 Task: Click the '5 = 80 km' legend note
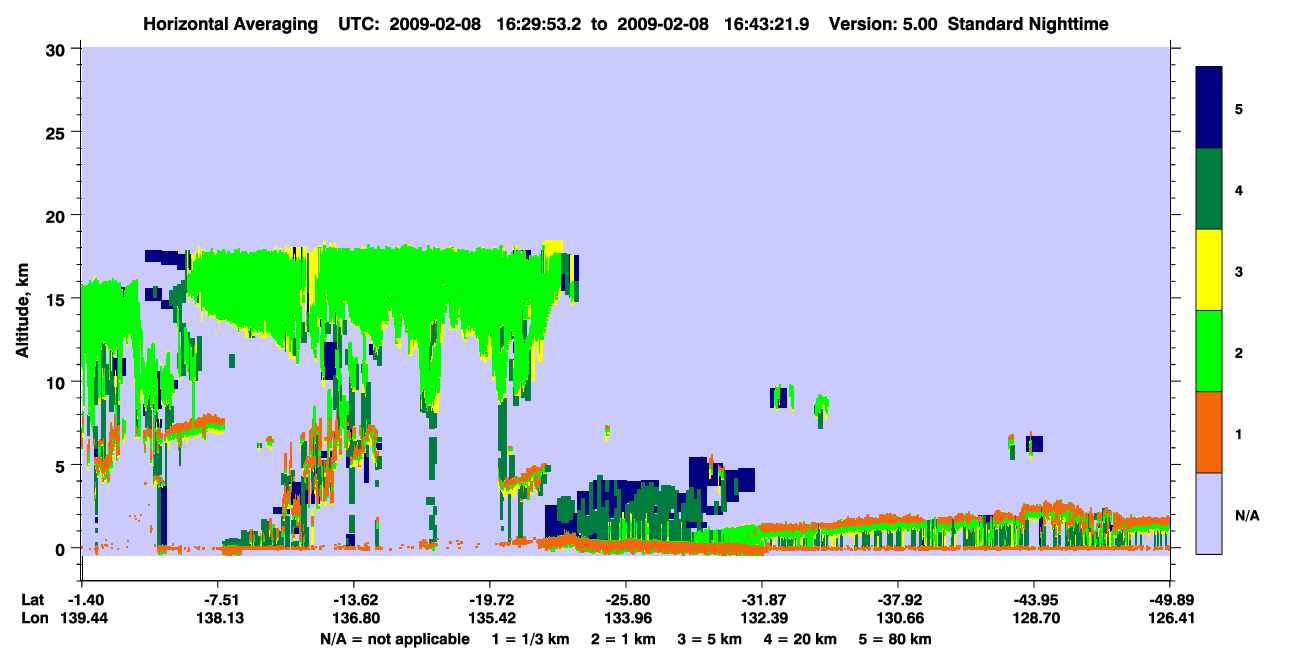point(896,639)
